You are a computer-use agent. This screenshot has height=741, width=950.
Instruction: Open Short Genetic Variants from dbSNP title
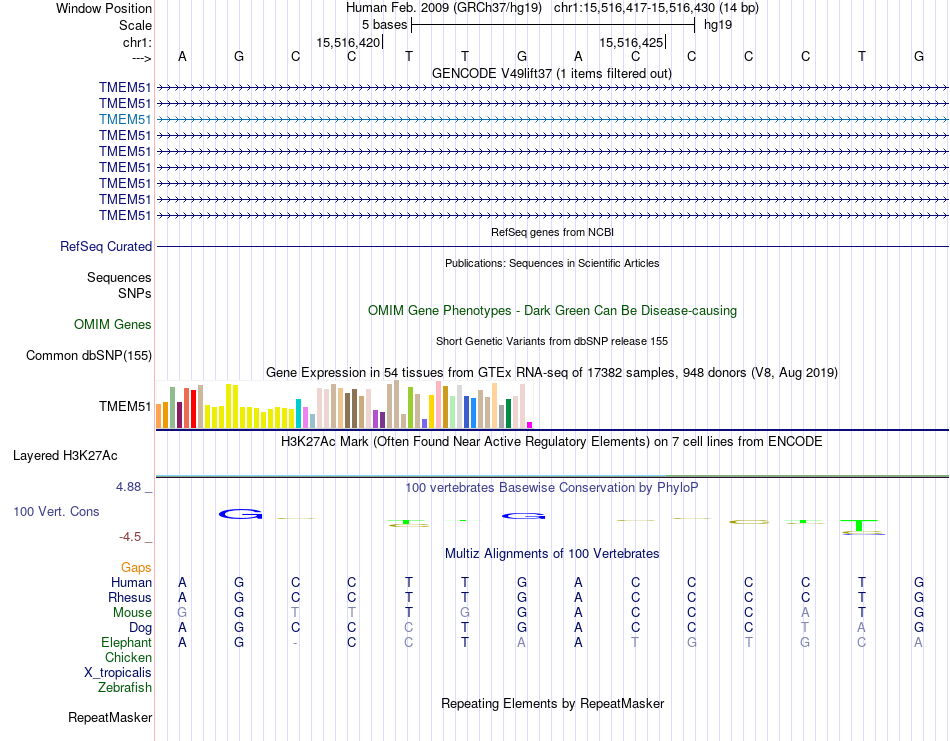pyautogui.click(x=552, y=341)
